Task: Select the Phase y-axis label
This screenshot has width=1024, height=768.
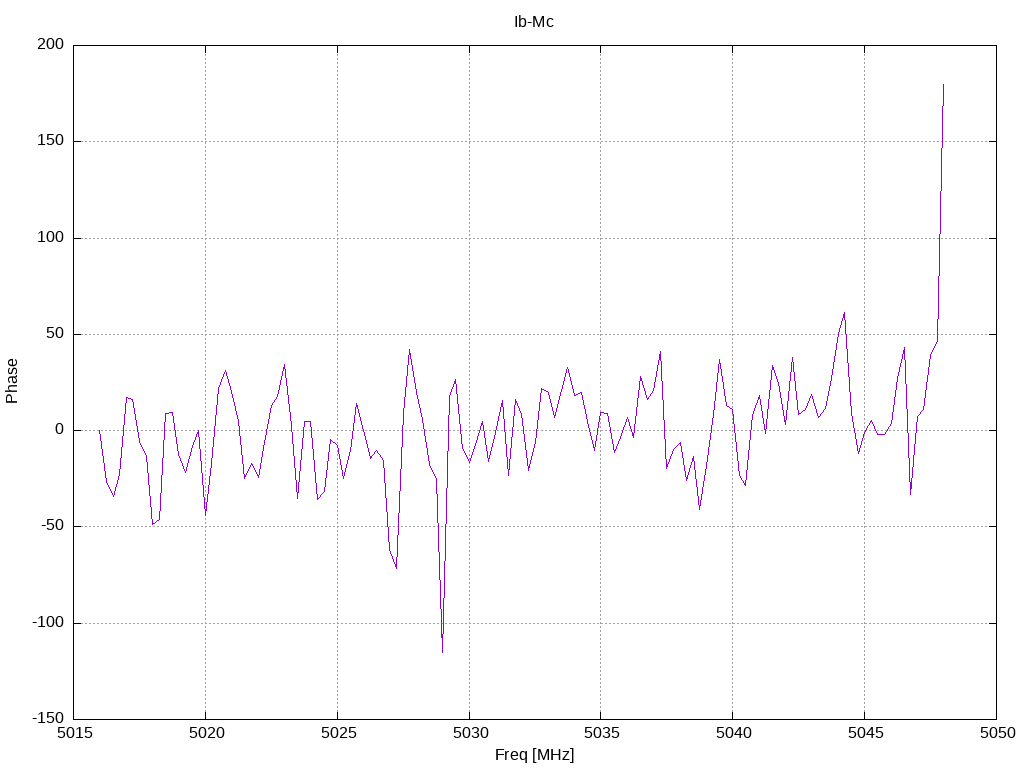Action: click(12, 381)
